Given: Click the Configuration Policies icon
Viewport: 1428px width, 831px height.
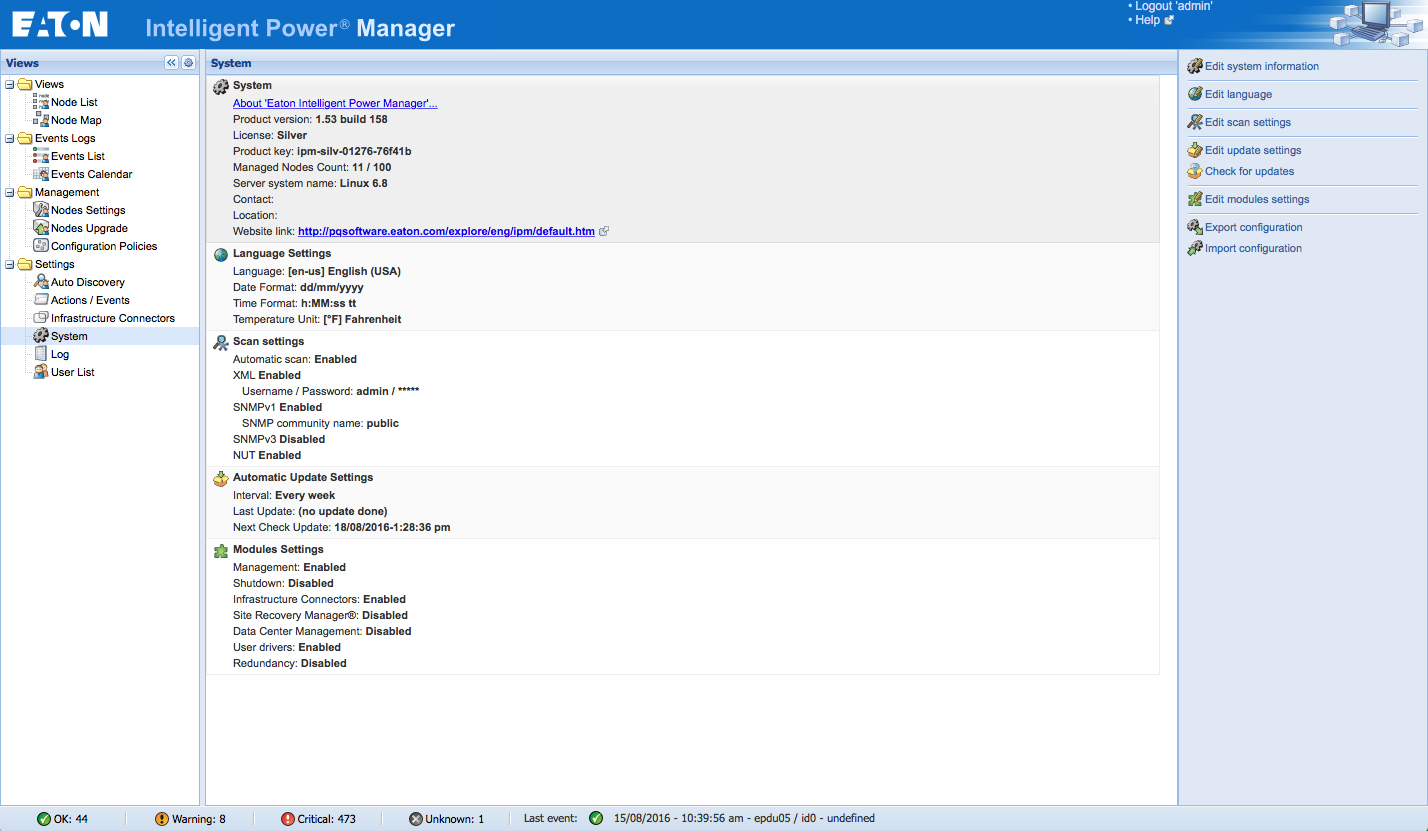Looking at the screenshot, I should (41, 246).
